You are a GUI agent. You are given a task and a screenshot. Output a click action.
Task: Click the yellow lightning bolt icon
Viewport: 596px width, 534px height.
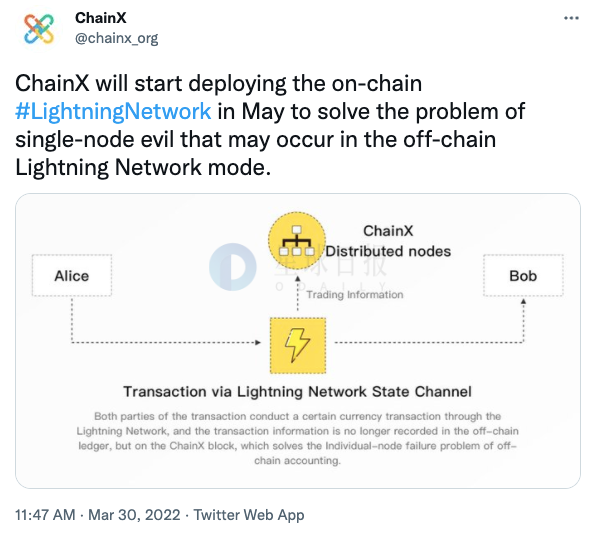(x=298, y=345)
